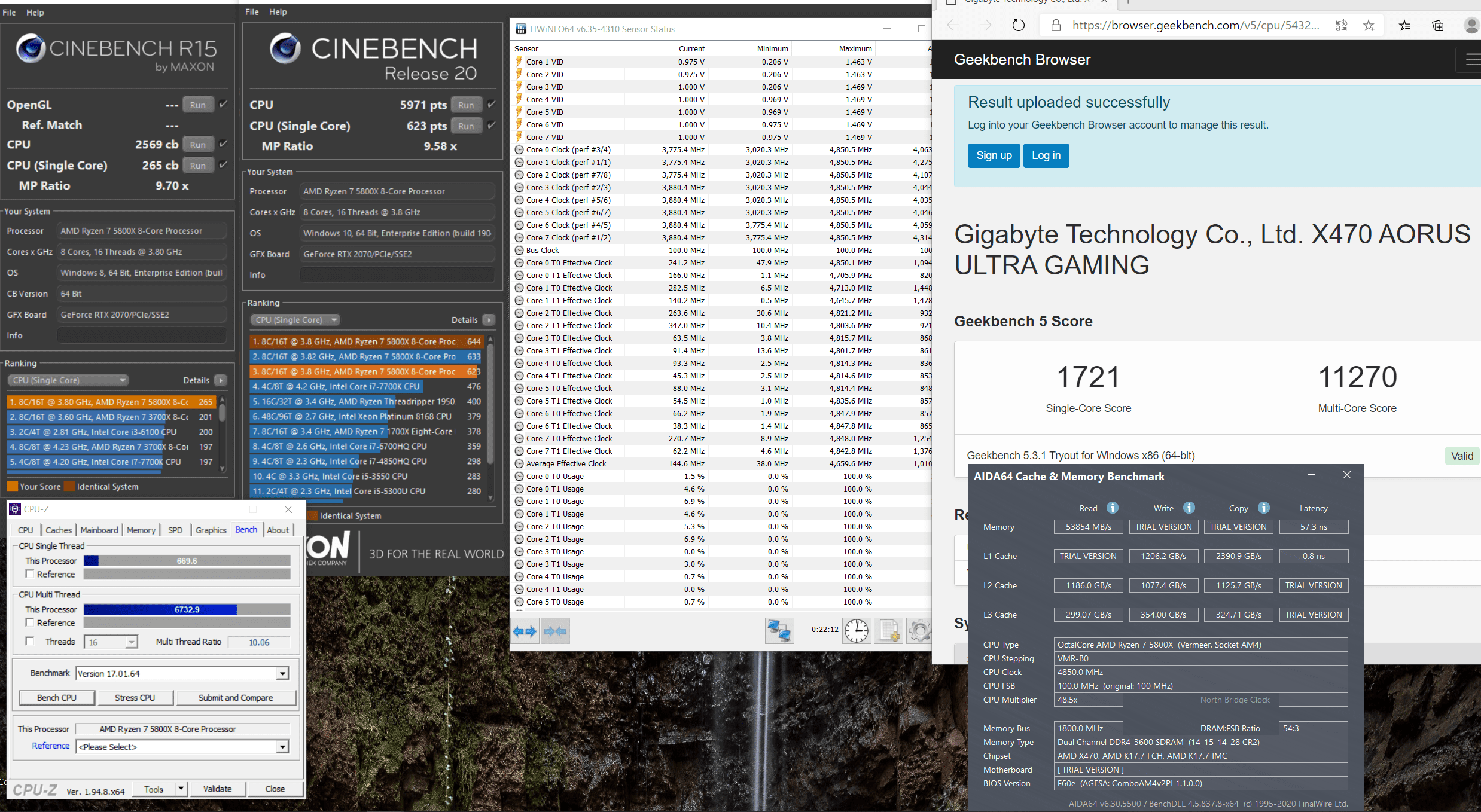Click AIDA64 Read column info icon

(1113, 508)
